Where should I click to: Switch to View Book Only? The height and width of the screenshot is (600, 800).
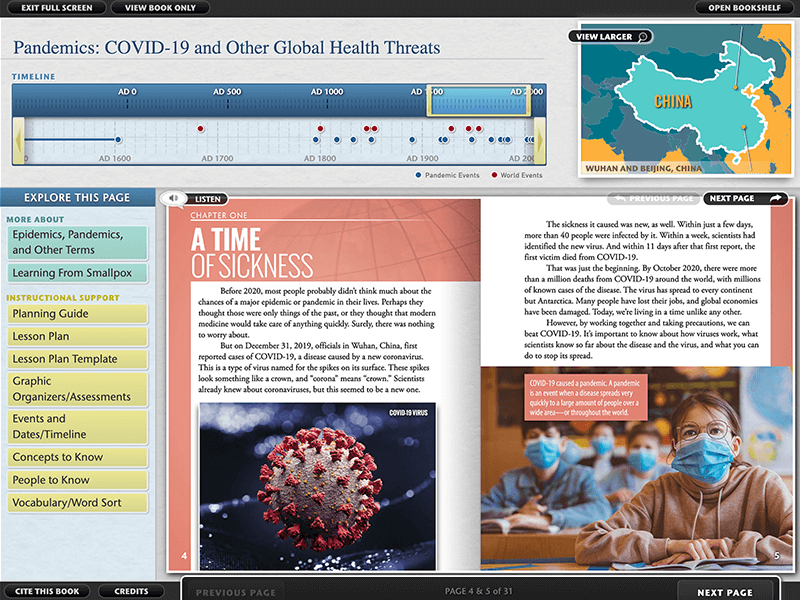point(160,8)
